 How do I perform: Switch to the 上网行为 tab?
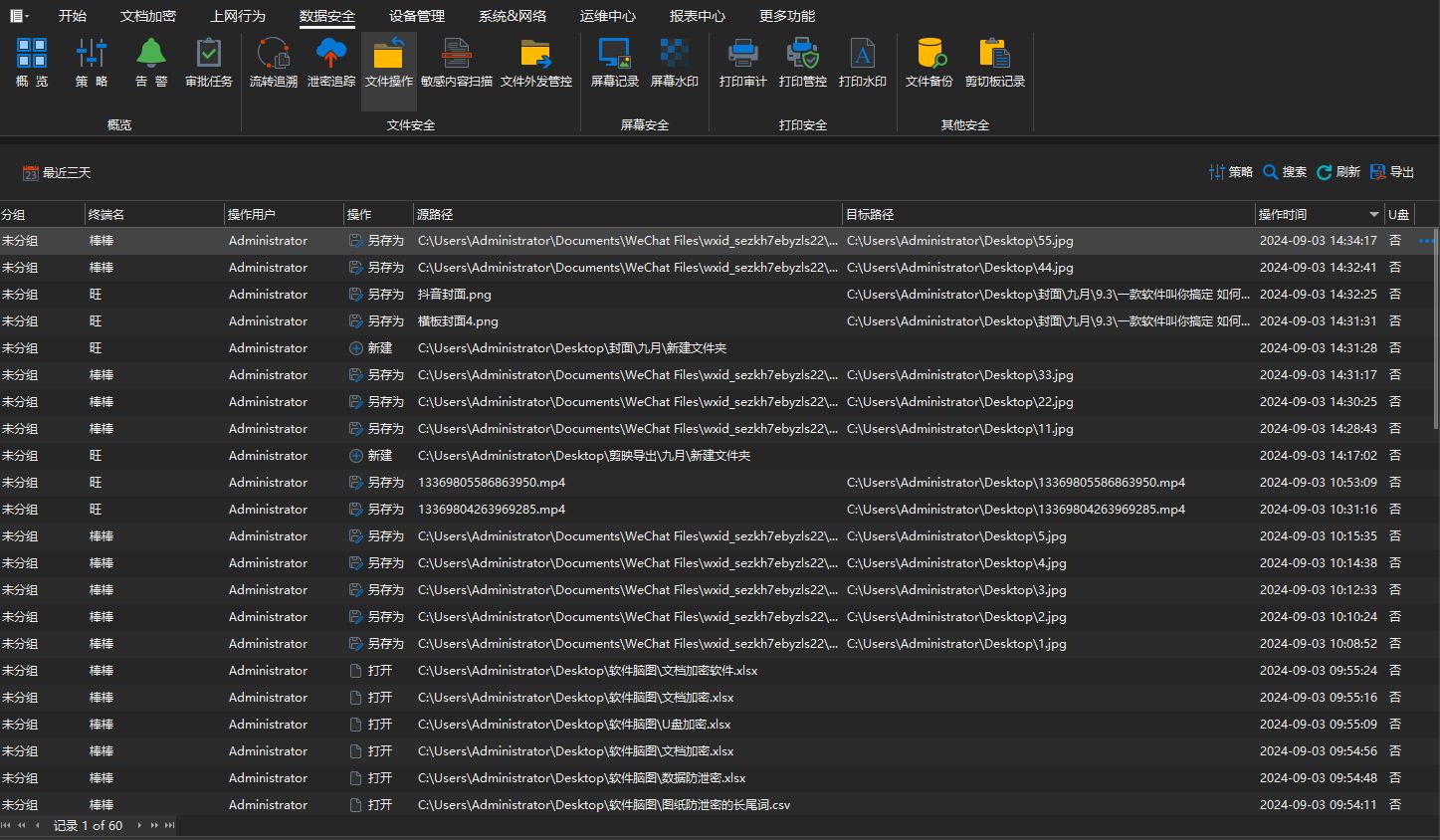[x=238, y=16]
